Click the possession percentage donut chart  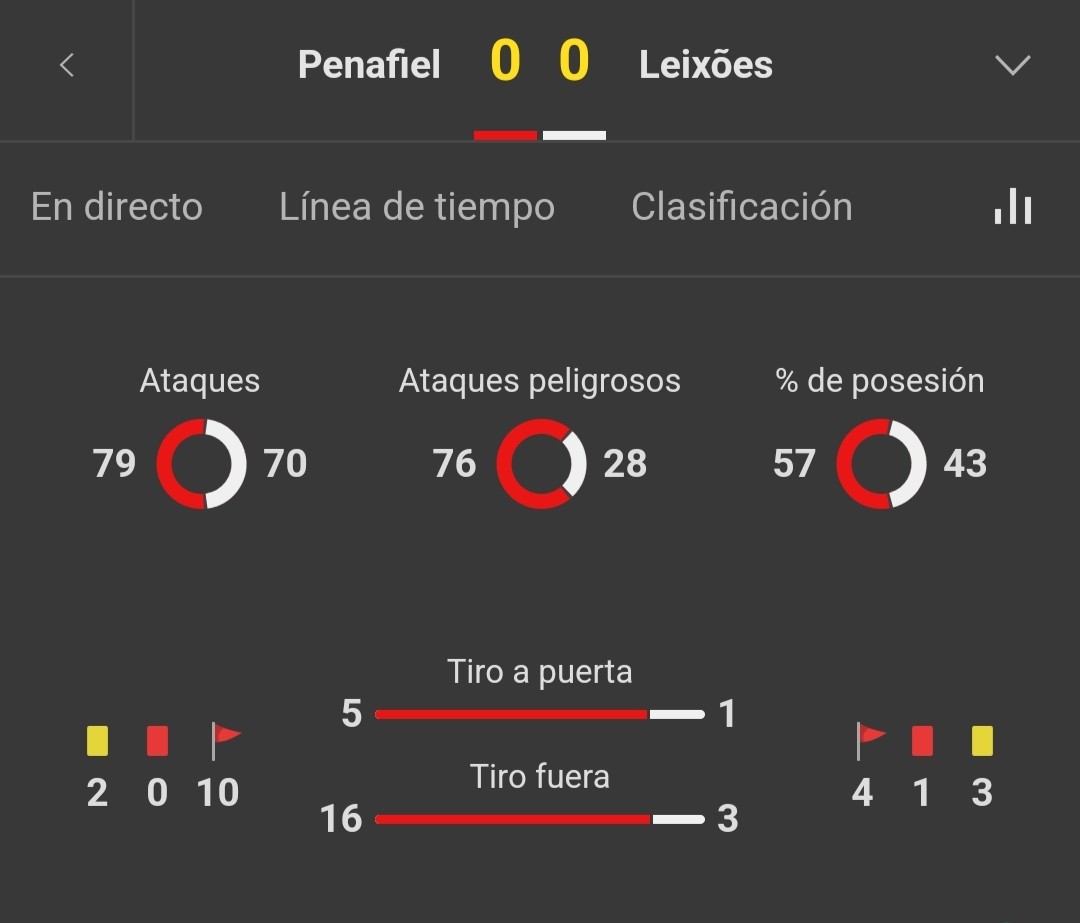click(881, 464)
